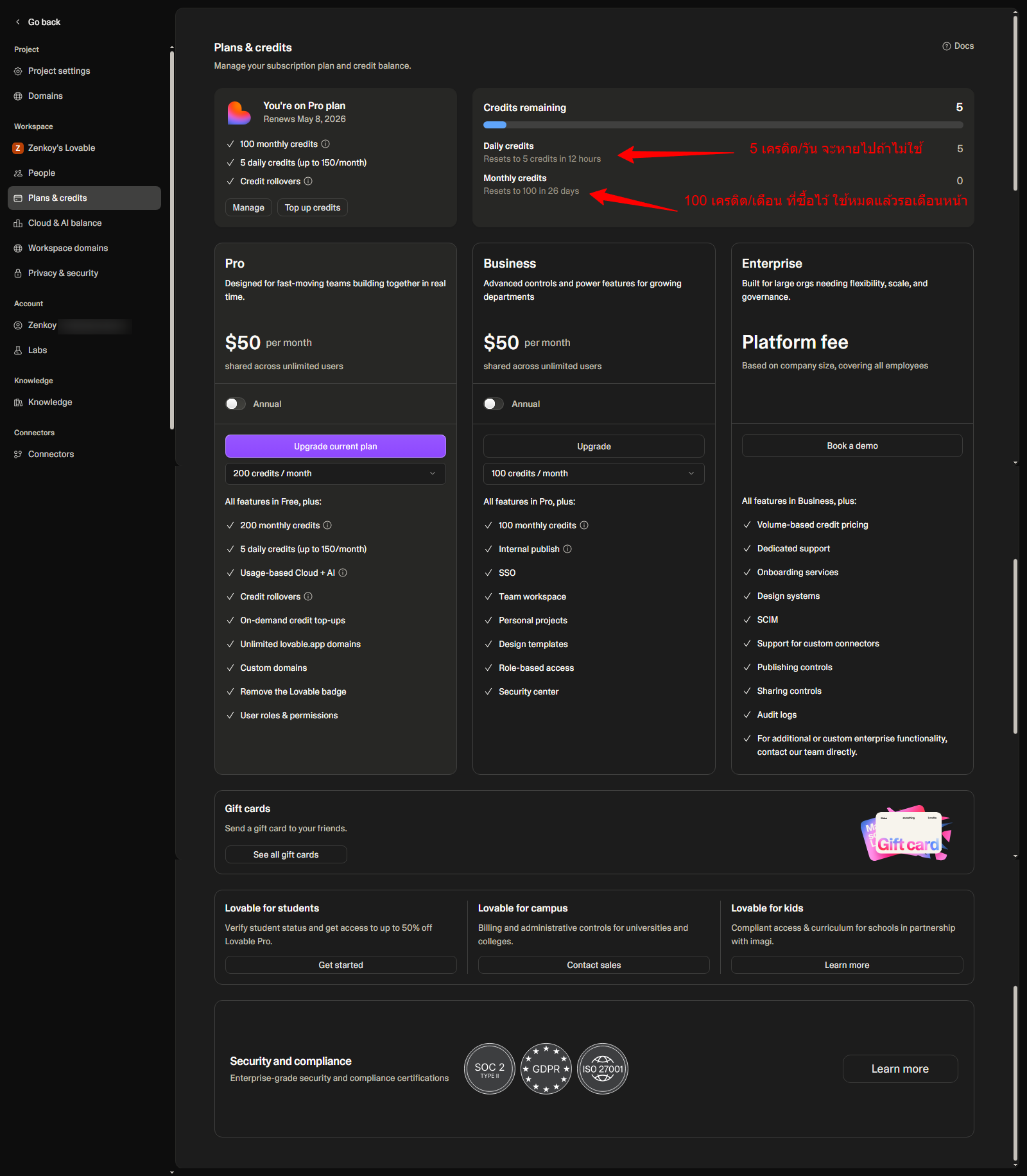Open the Docs link

(958, 46)
